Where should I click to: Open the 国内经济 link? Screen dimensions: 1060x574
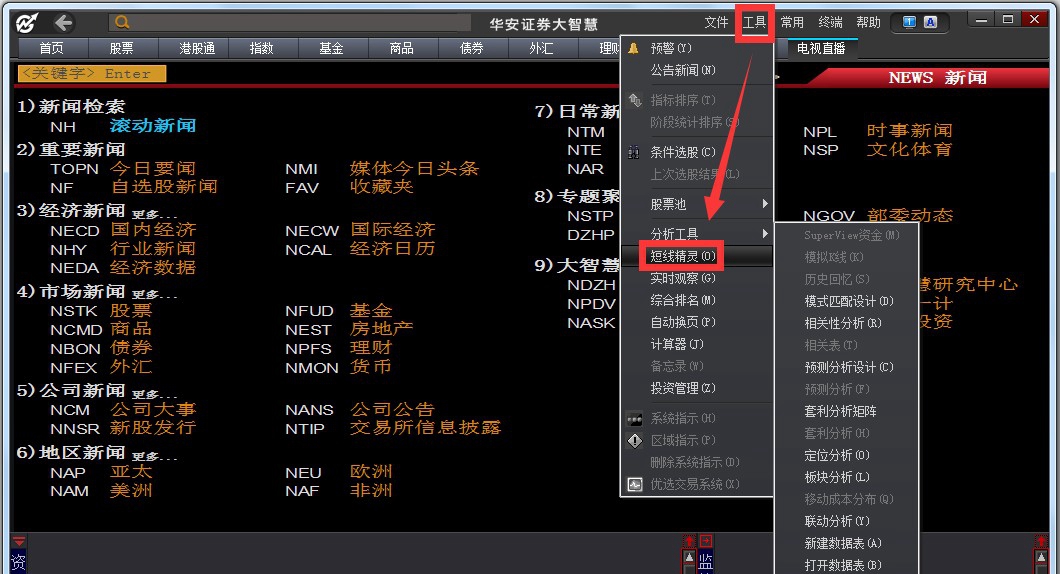click(x=153, y=230)
